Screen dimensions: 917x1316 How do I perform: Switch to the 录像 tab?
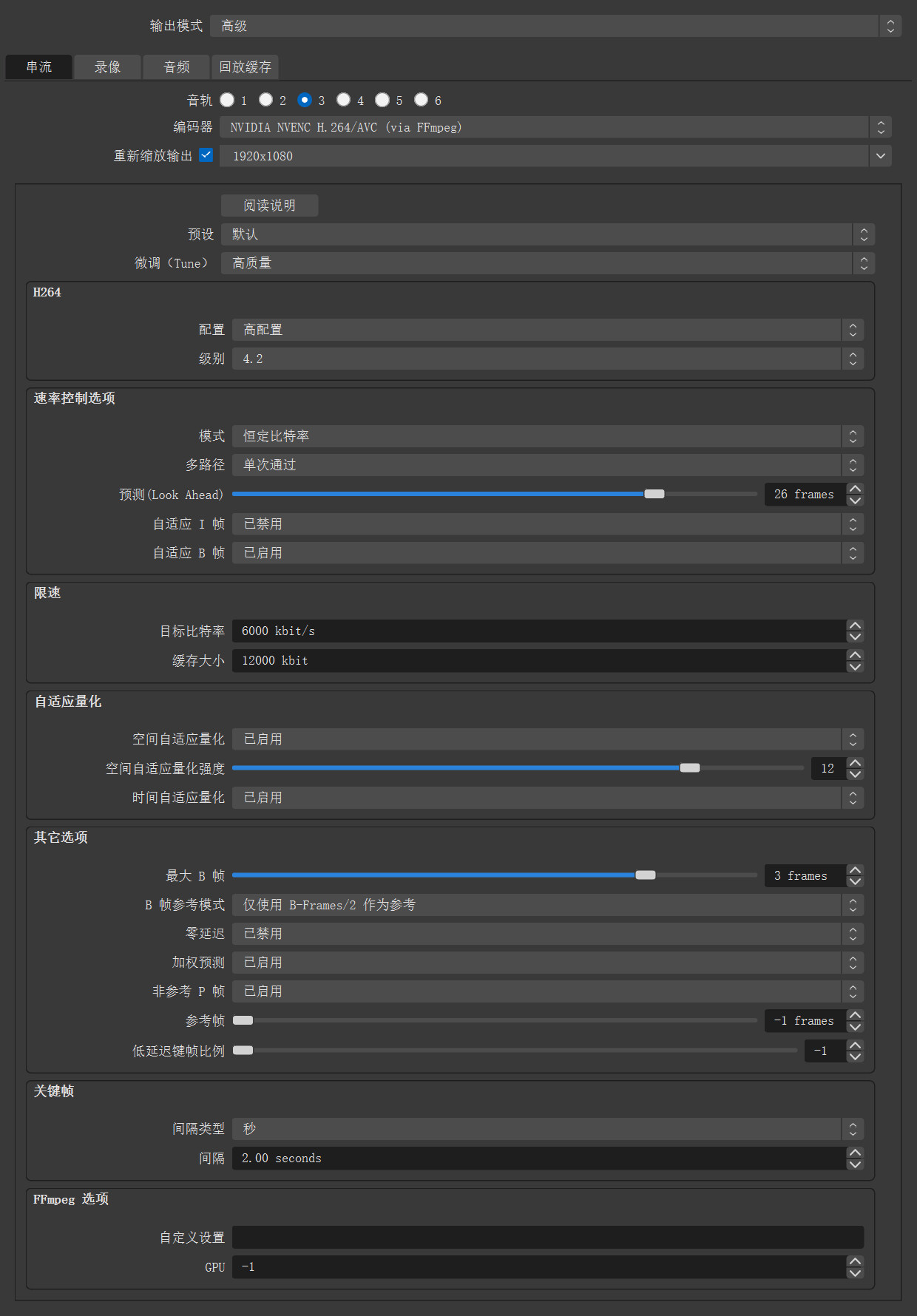(x=108, y=67)
